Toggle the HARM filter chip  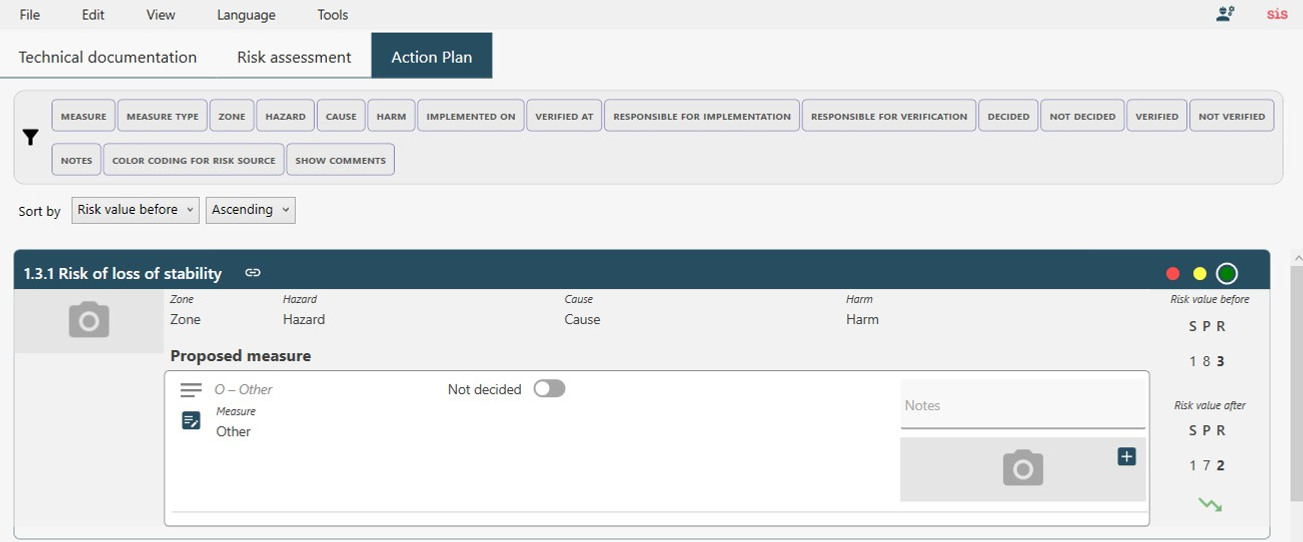click(x=391, y=116)
